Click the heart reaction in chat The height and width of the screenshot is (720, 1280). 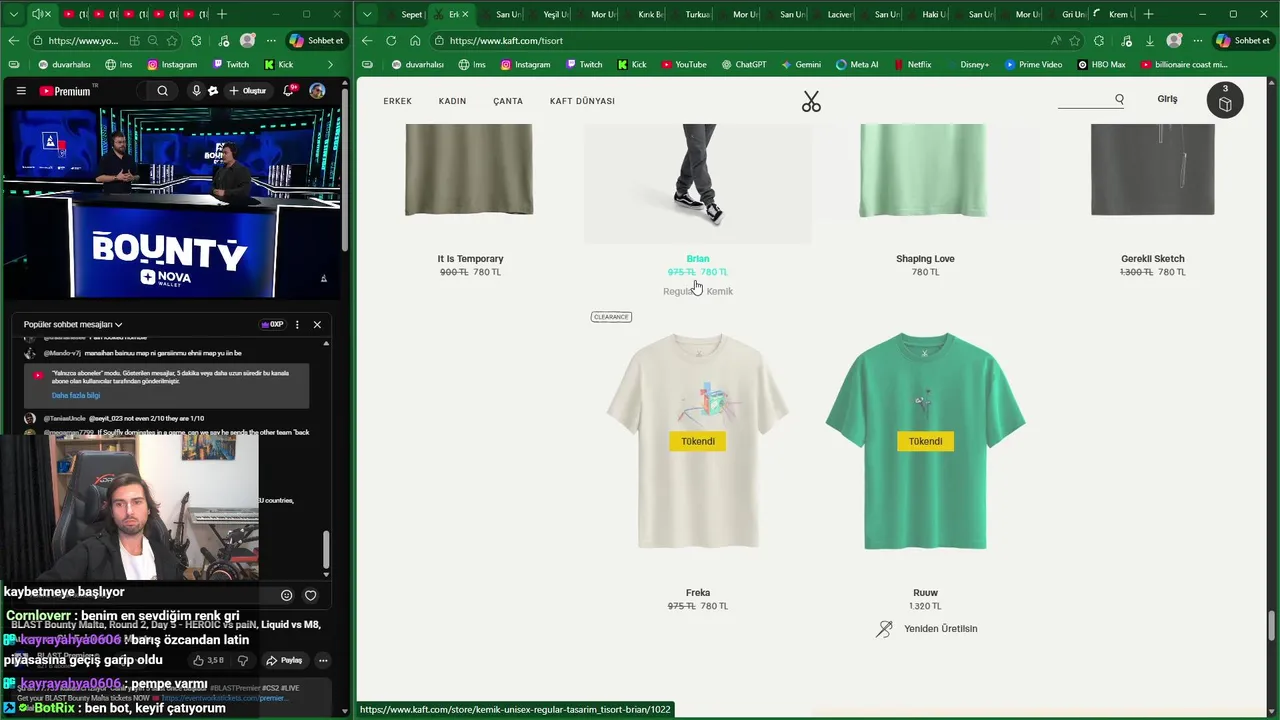point(311,595)
